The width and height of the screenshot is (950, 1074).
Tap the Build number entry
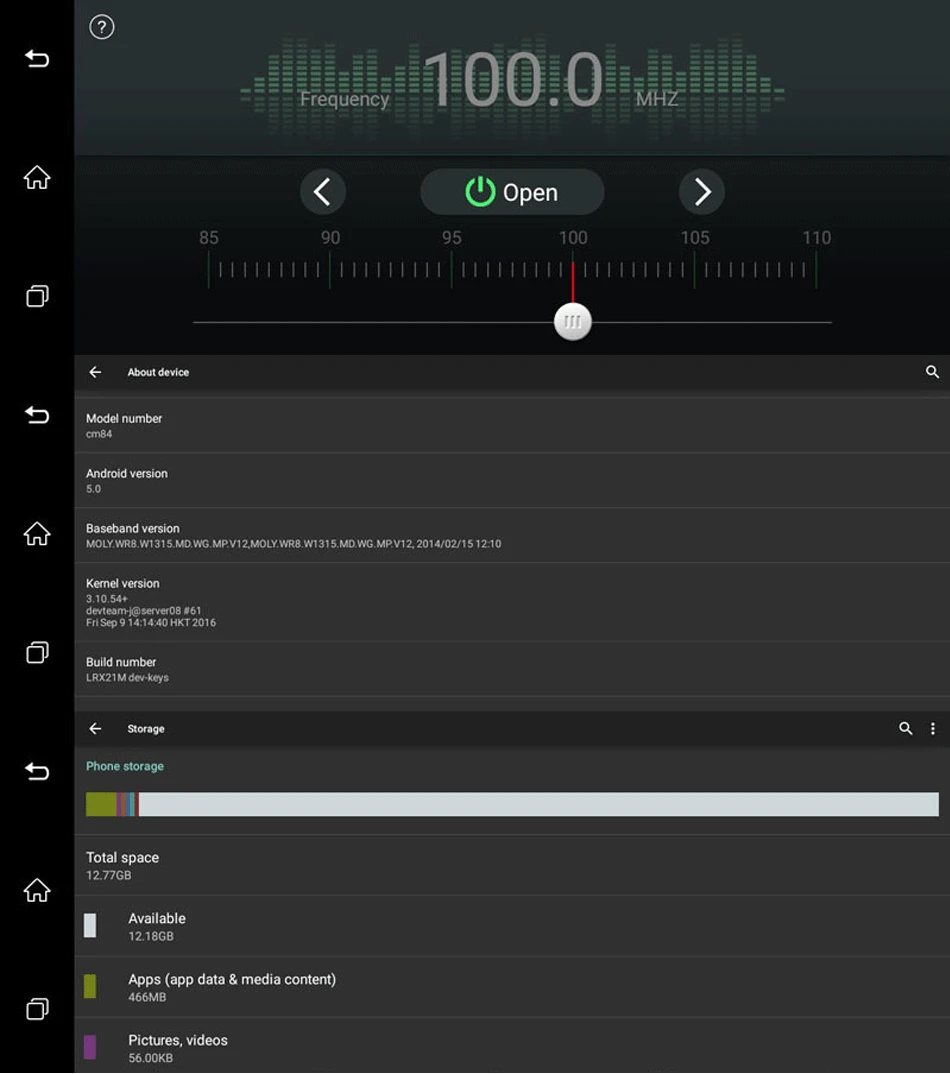click(512, 669)
